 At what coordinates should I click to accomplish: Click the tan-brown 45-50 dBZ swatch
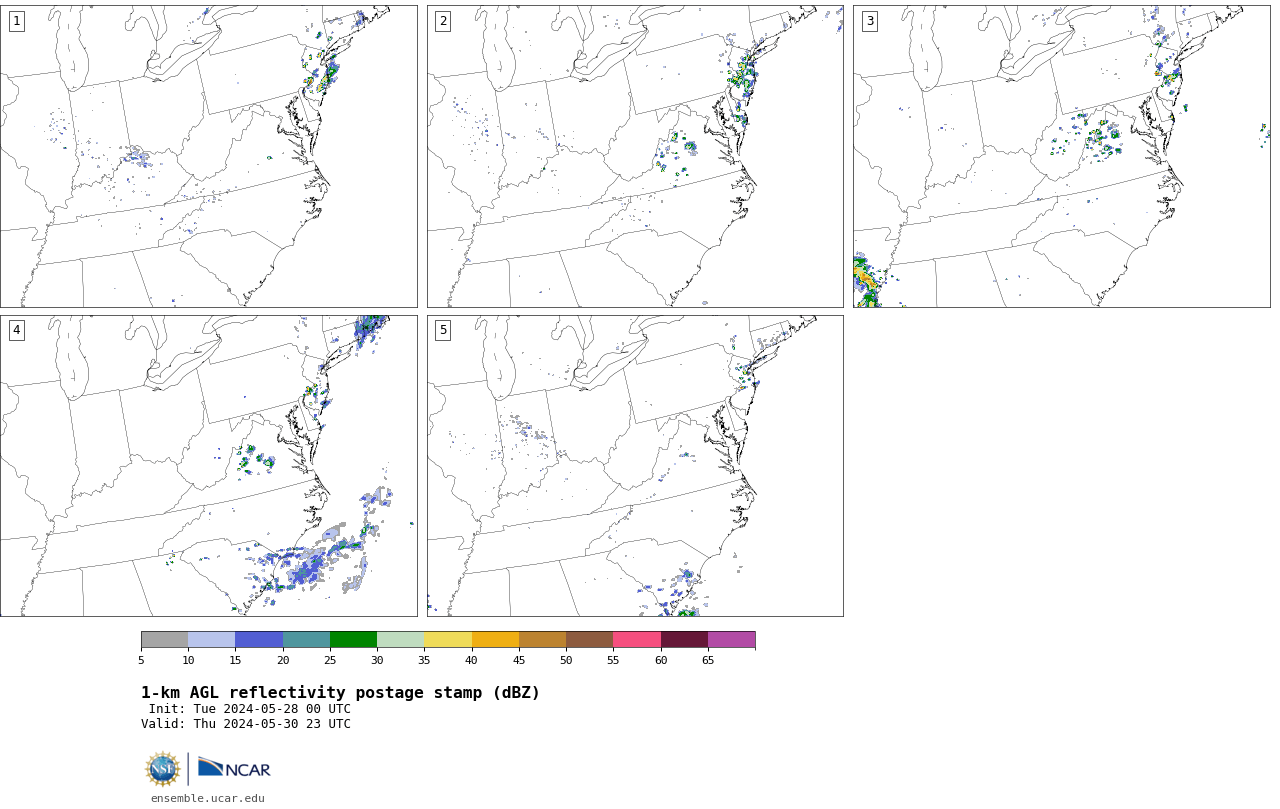[x=542, y=640]
